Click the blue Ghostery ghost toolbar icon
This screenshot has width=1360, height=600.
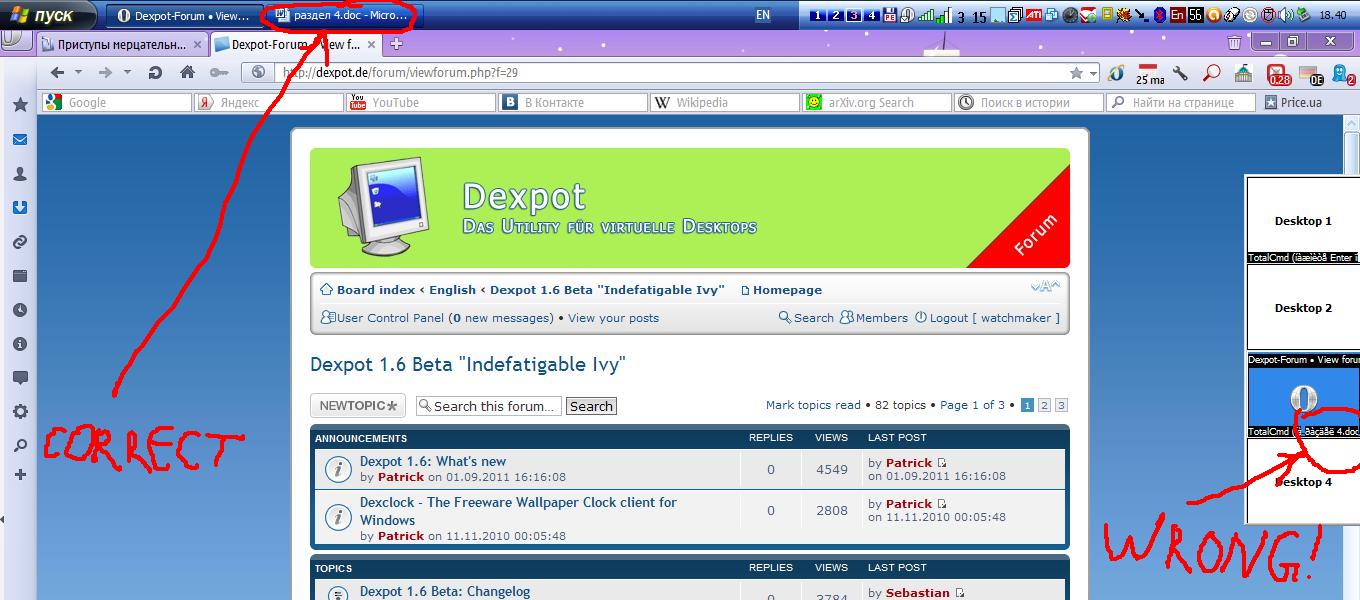point(1341,73)
